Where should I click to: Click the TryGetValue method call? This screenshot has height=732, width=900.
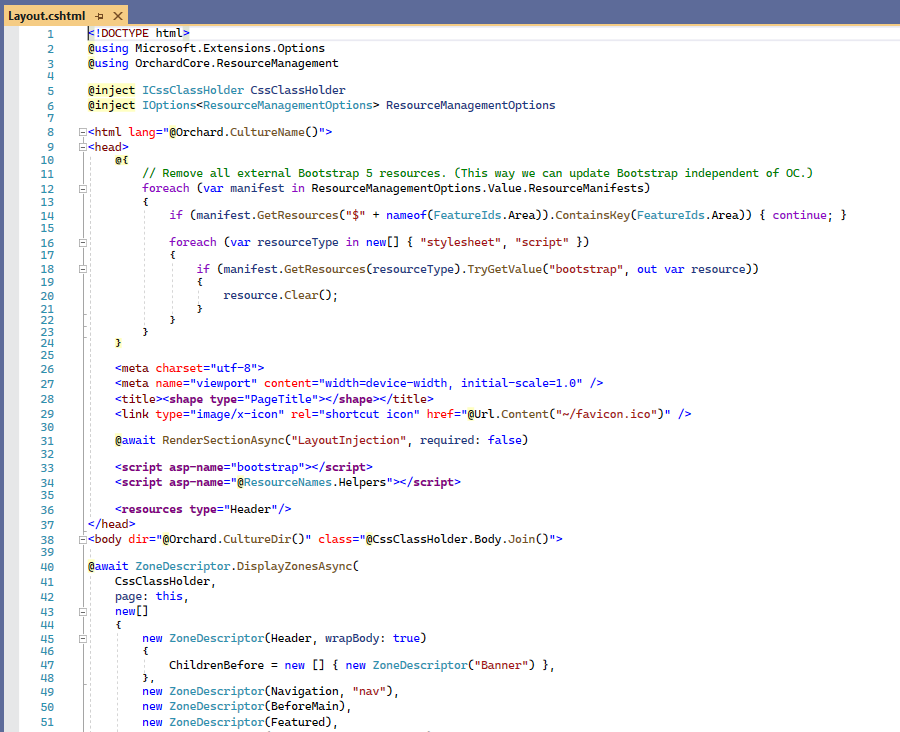[505, 269]
